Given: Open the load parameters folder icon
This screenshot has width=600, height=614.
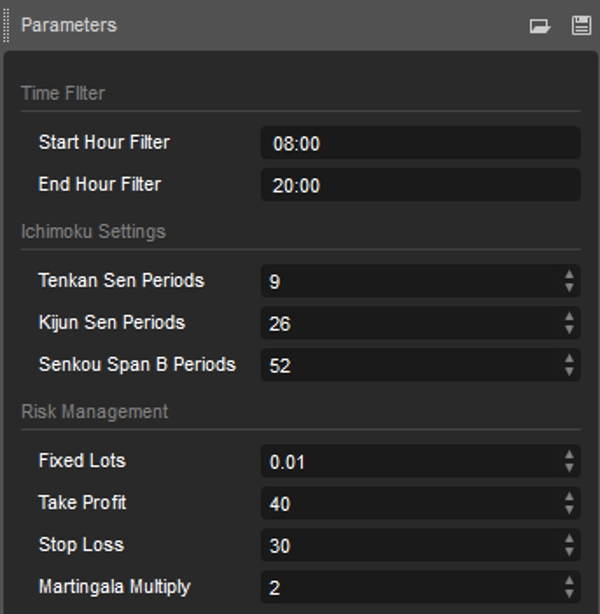Looking at the screenshot, I should pyautogui.click(x=540, y=26).
